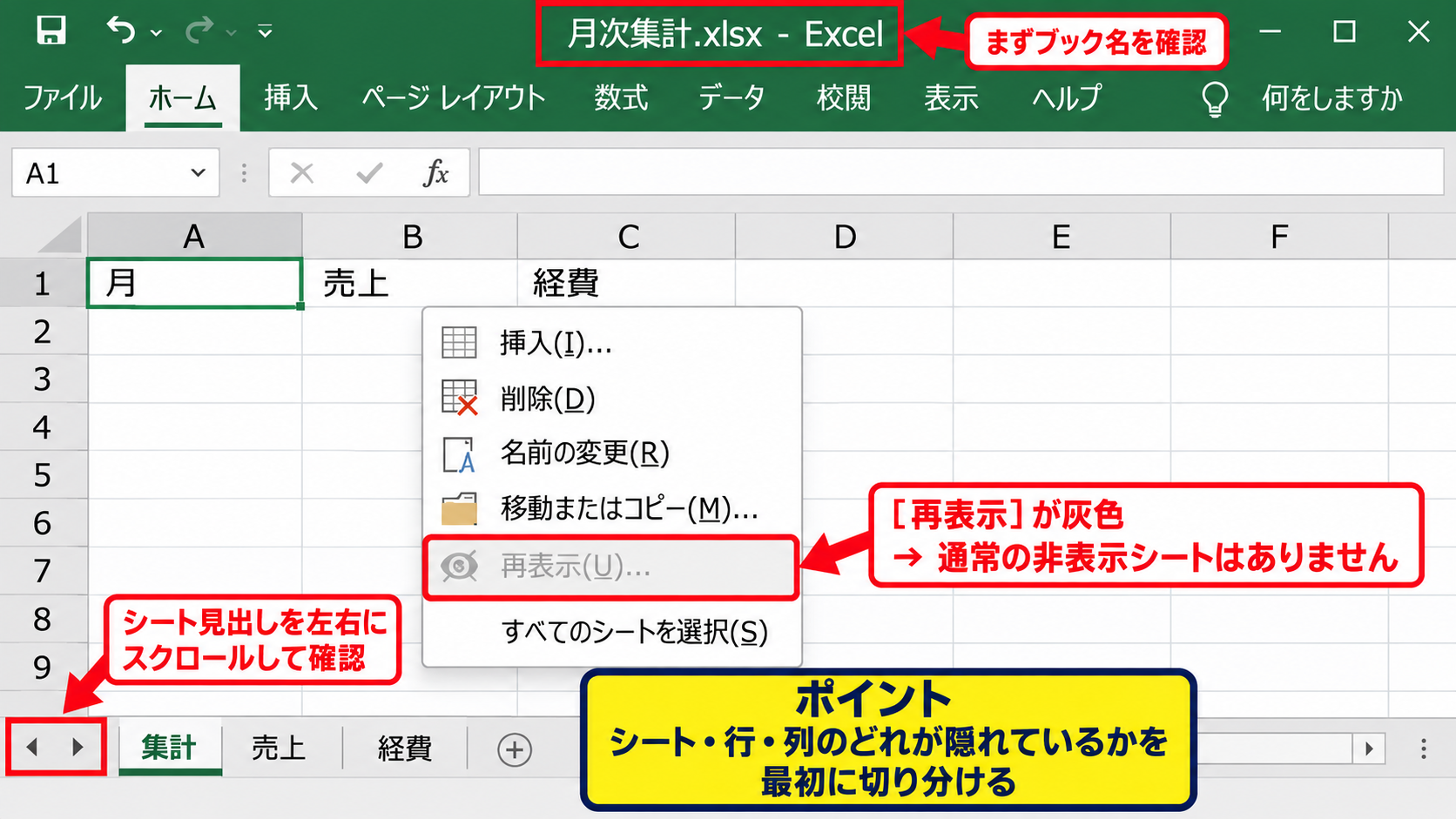Open the ファイル tab
The height and width of the screenshot is (819, 1456).
point(63,97)
